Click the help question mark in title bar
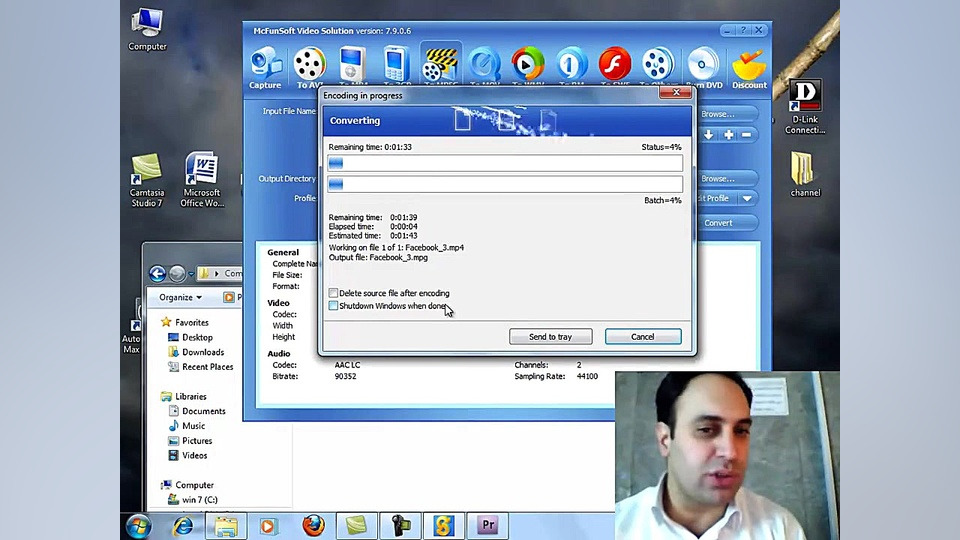The image size is (960, 540). [x=743, y=30]
